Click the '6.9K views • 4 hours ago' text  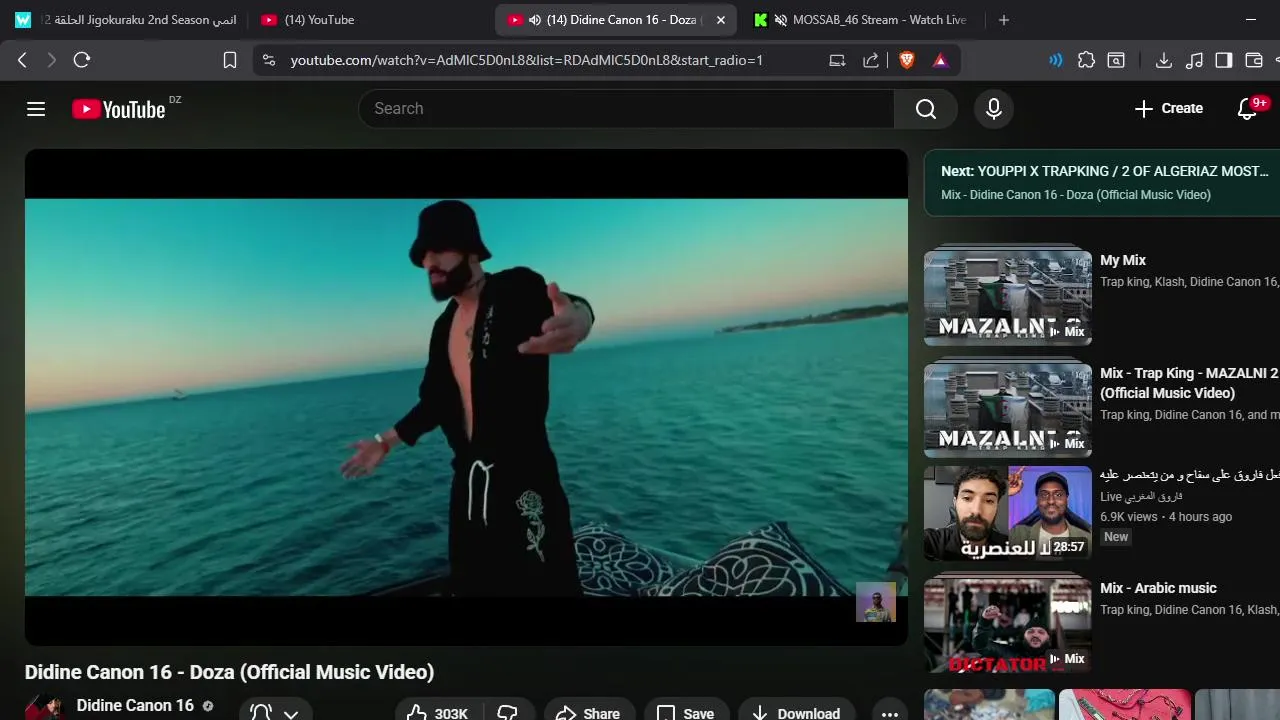pyautogui.click(x=1166, y=517)
